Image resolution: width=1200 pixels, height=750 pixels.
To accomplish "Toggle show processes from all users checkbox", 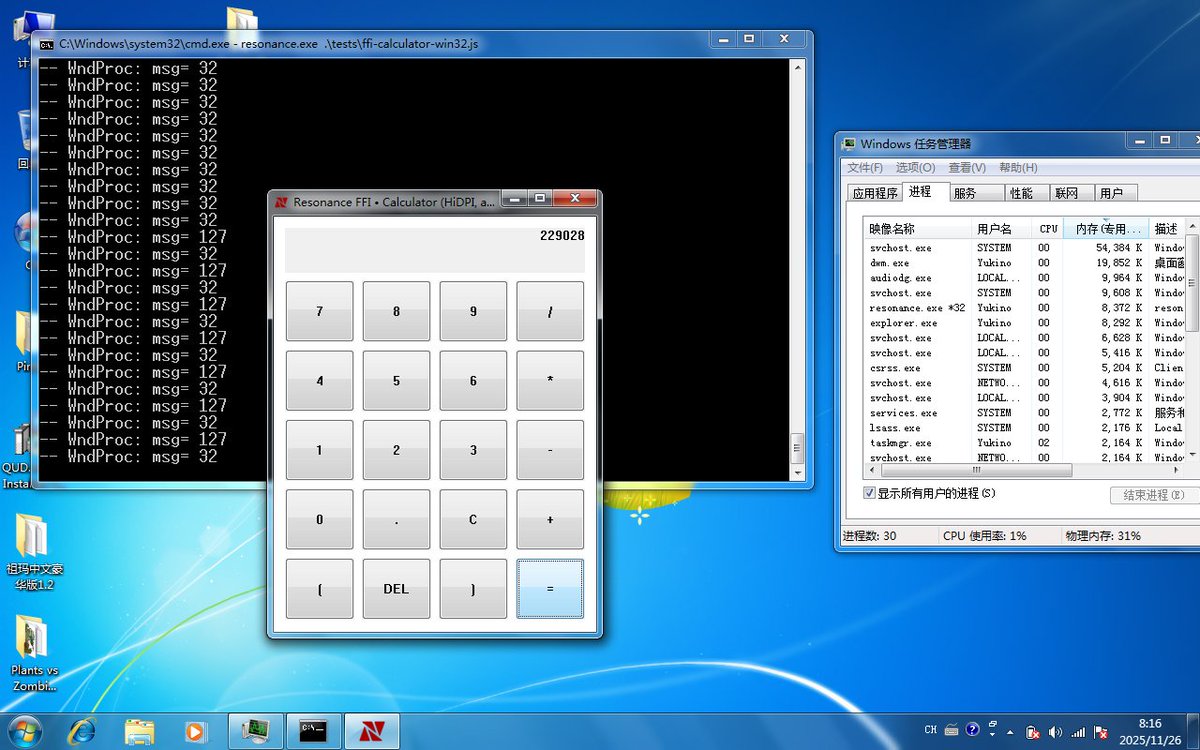I will pos(869,493).
